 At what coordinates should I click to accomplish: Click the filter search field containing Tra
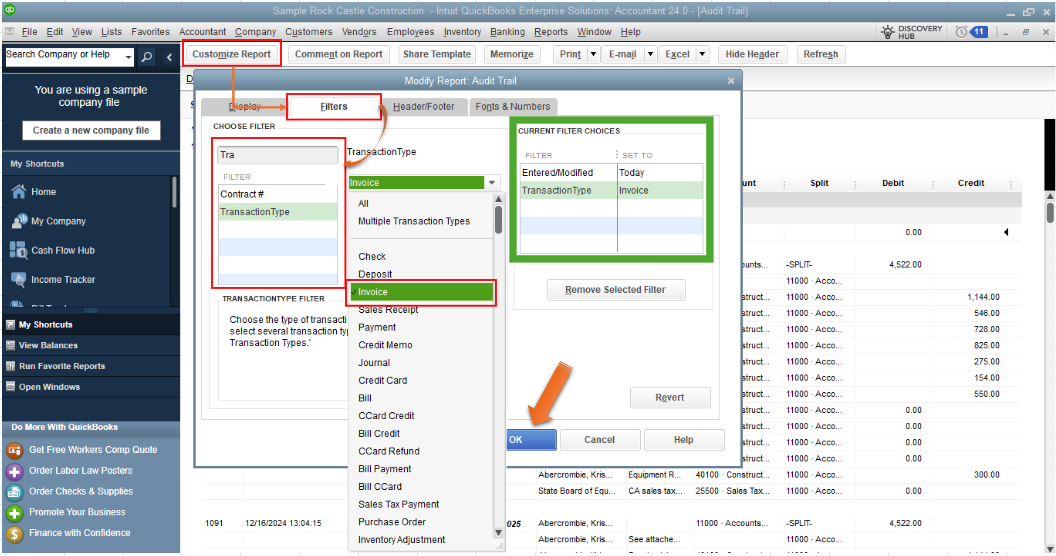[x=277, y=155]
